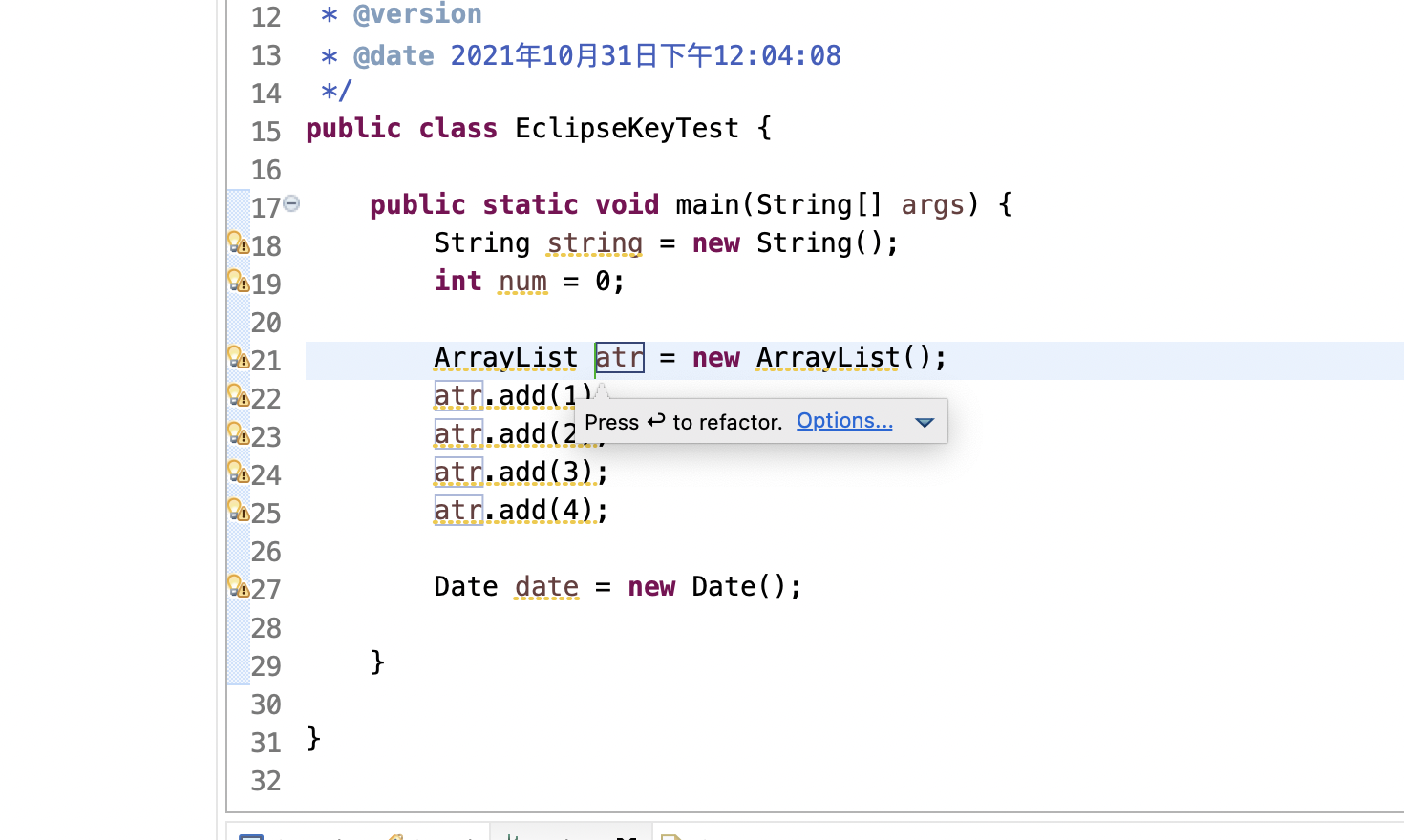Select the warning marker icon on line 25
Viewport: 1404px width, 840px height.
[x=238, y=510]
